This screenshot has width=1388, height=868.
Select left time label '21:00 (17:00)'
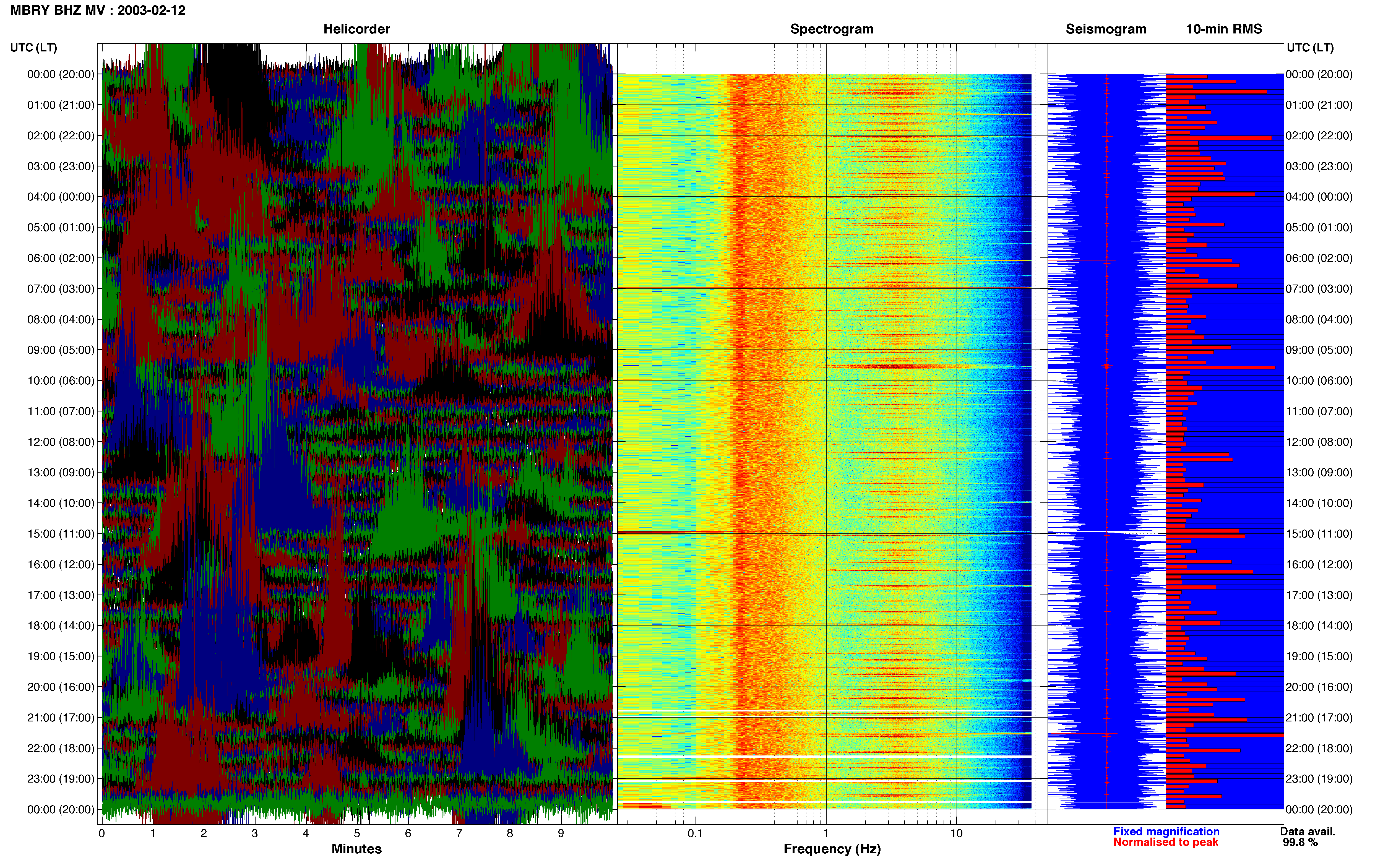click(60, 718)
